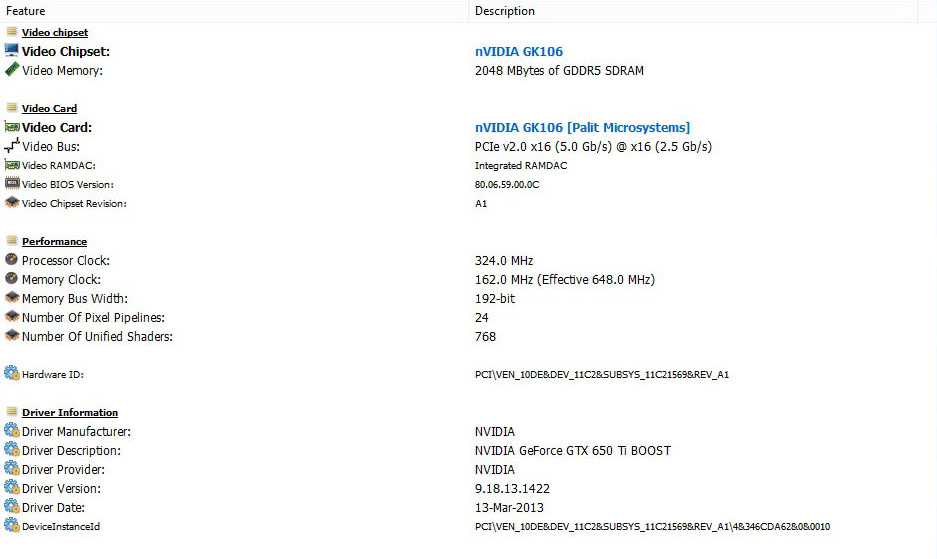This screenshot has height=559, width=937.
Task: Select the 2048 MBytes of GDDR5 SDRAM value
Action: click(559, 71)
